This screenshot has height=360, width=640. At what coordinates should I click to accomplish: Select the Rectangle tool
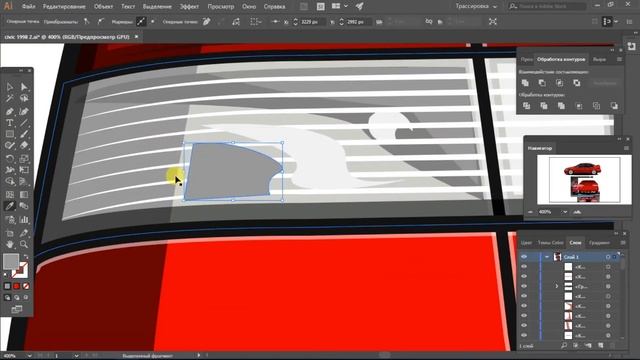tap(10, 134)
